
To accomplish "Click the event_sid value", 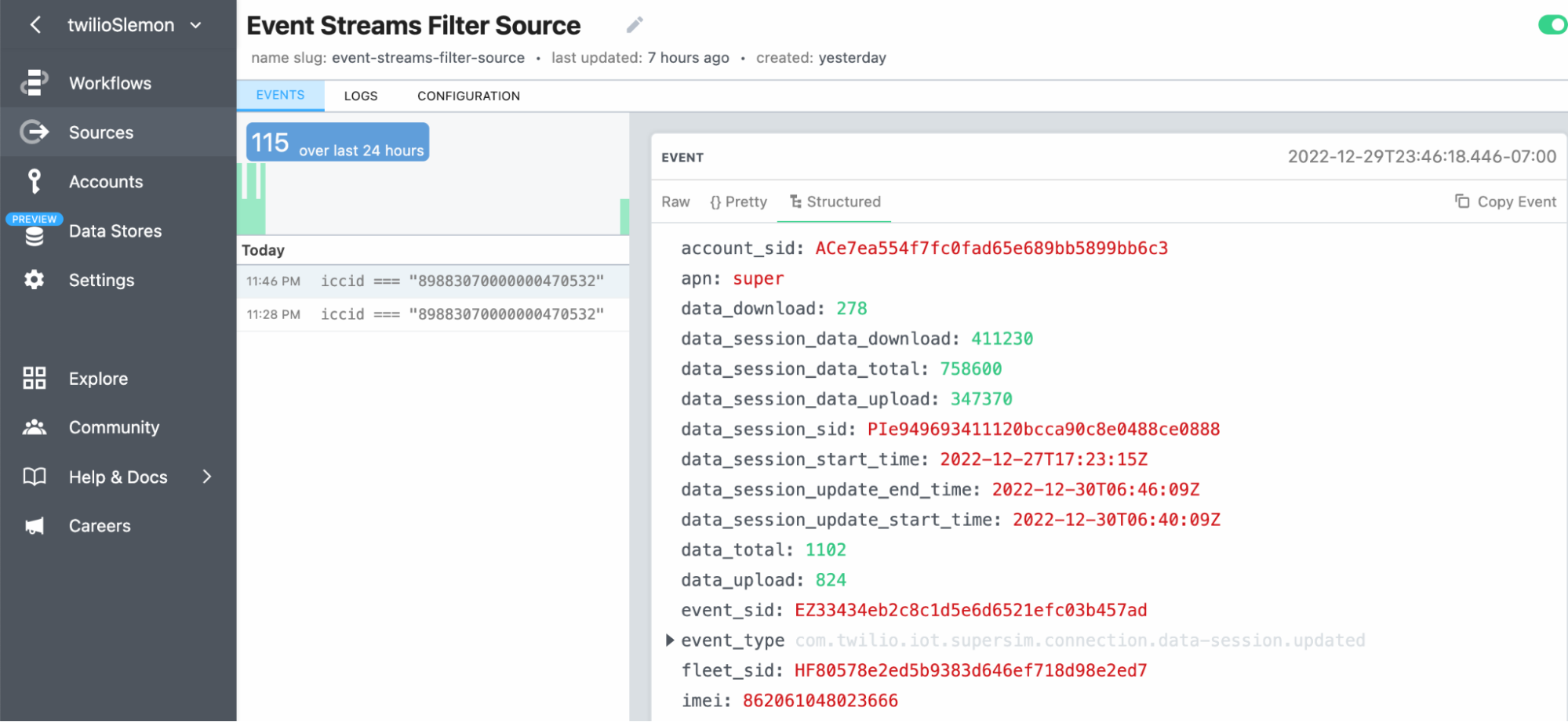I will click(x=970, y=610).
